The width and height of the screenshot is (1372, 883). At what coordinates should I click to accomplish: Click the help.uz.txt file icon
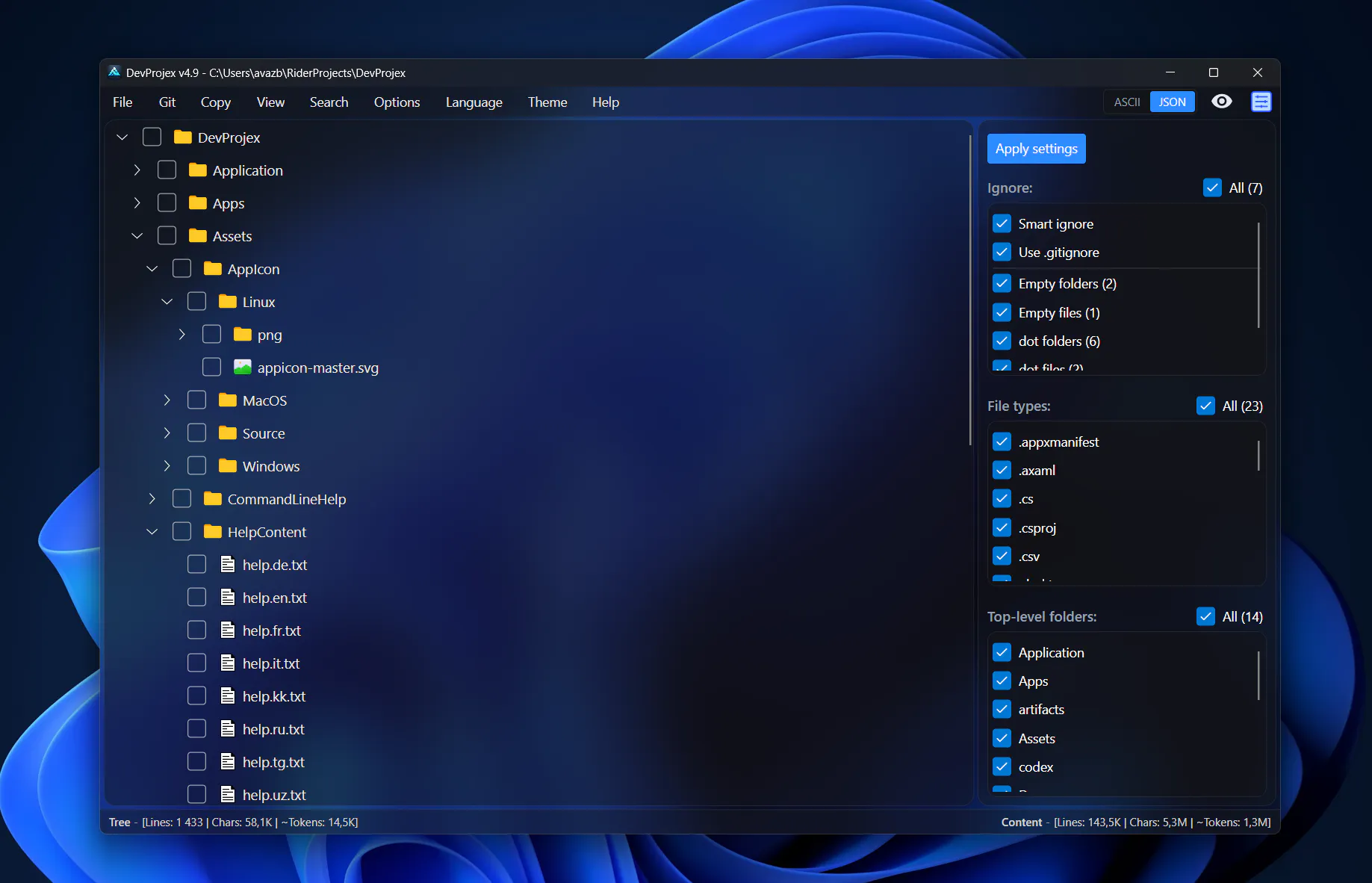click(228, 794)
